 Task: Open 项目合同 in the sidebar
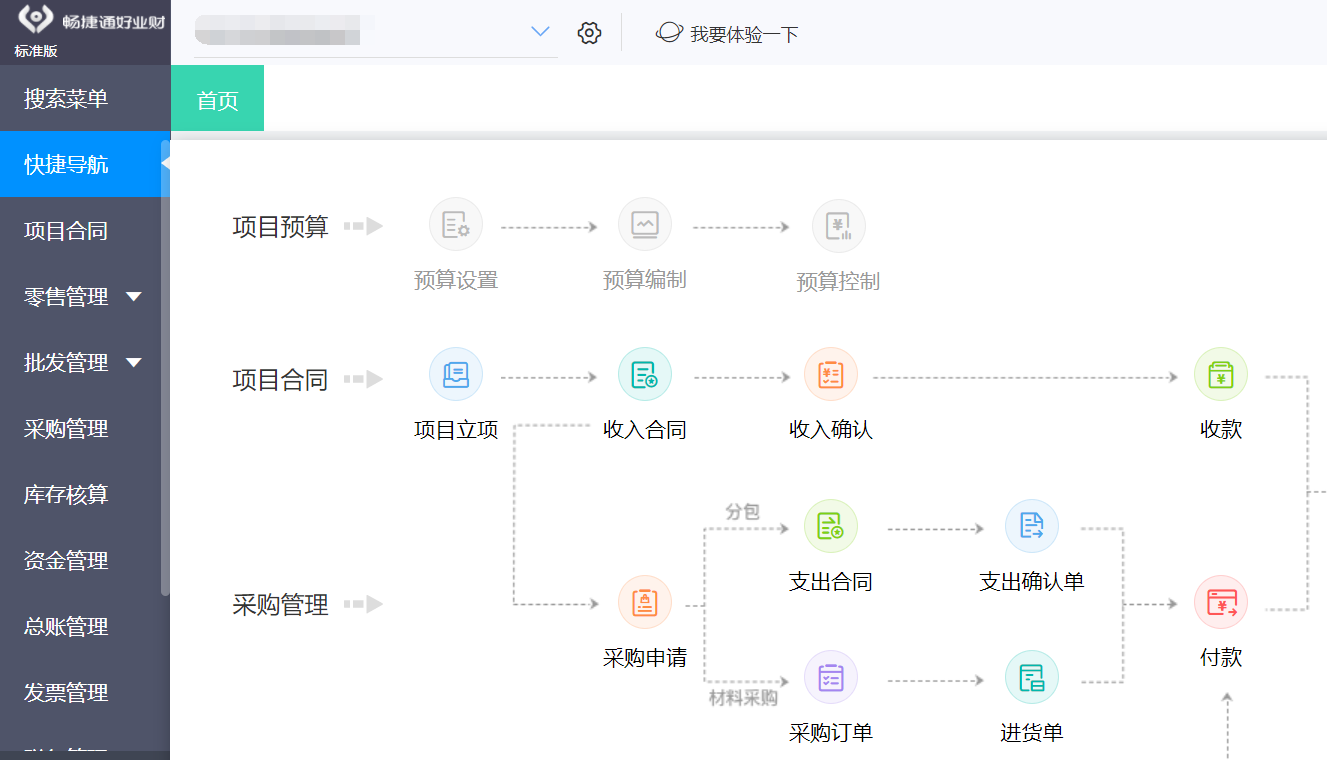[x=85, y=230]
